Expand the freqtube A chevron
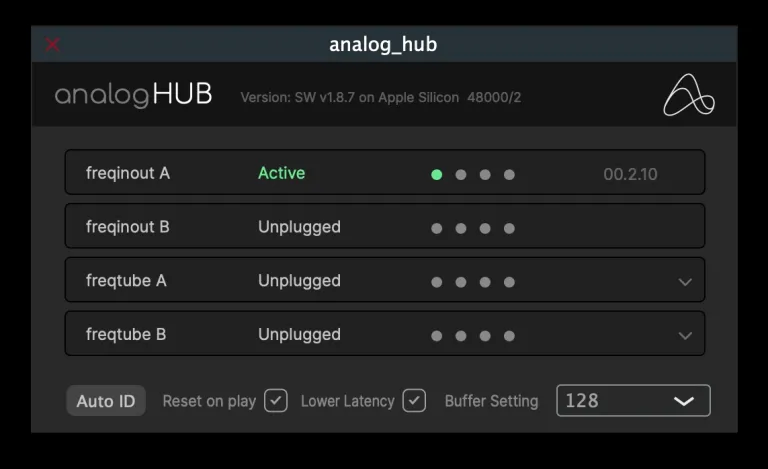Image resolution: width=768 pixels, height=469 pixels. coord(685,282)
